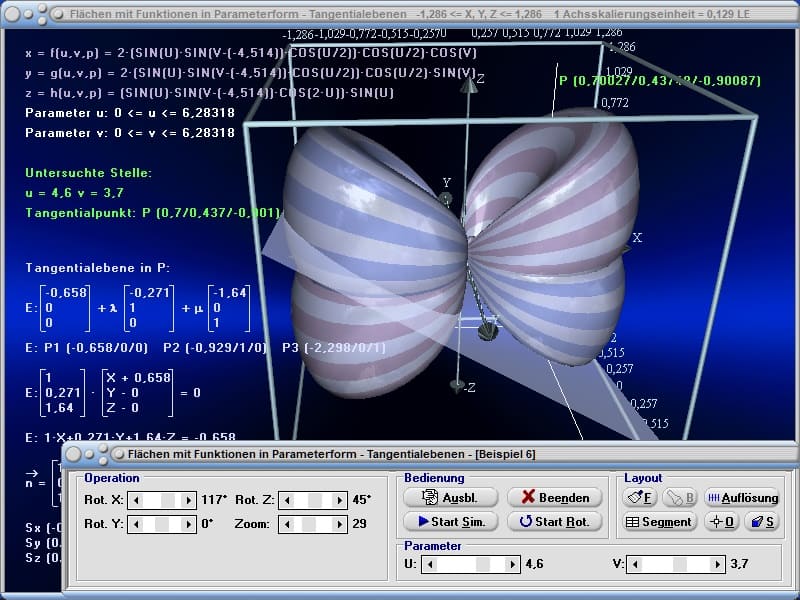800x600 pixels.
Task: Click the Ausbl. button to hide the panel
Action: (x=451, y=497)
